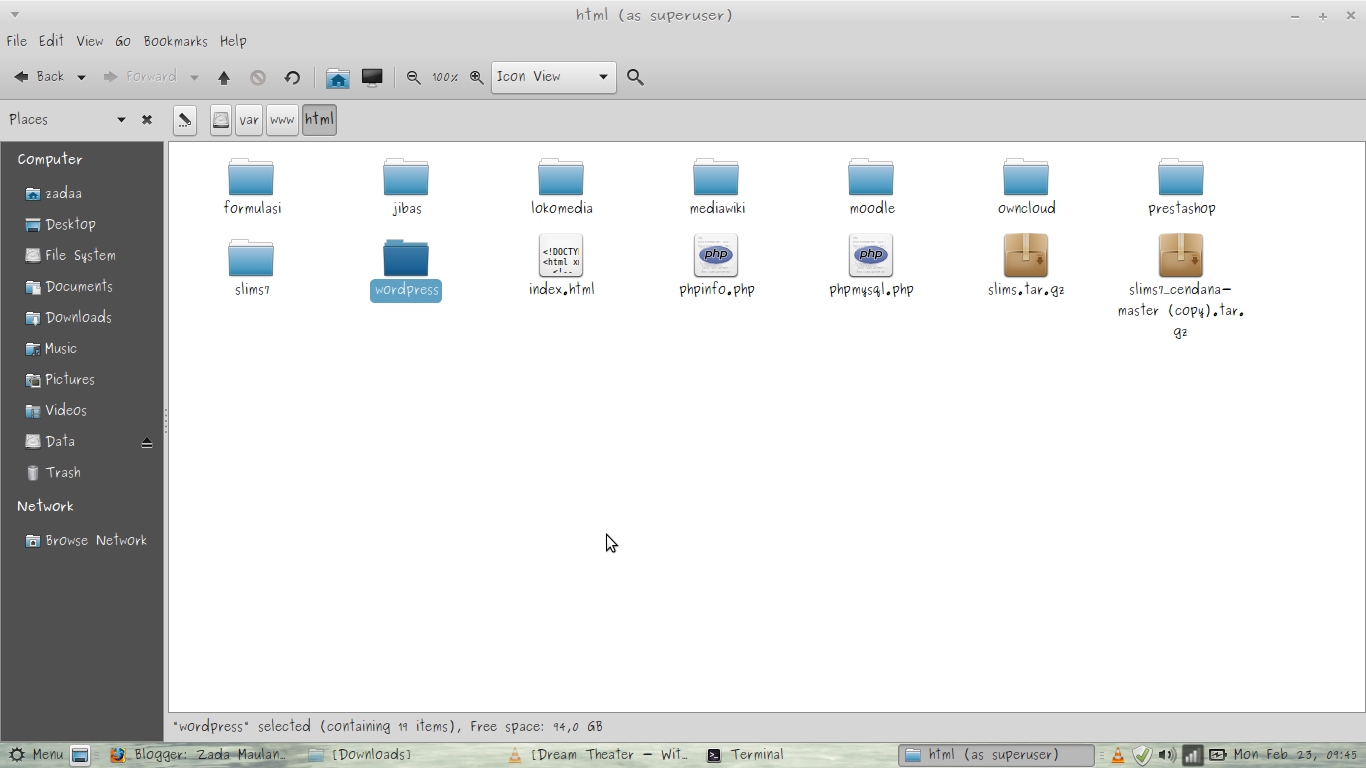Viewport: 1366px width, 768px height.
Task: Open the File menu
Action: point(16,41)
